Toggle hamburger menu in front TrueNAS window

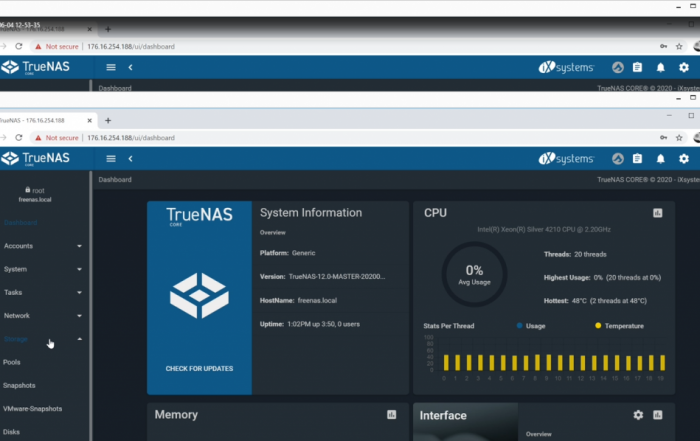click(x=111, y=158)
